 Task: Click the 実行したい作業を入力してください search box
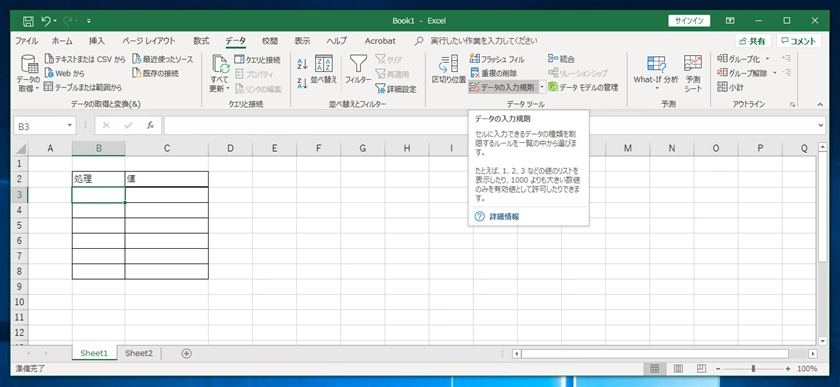point(484,41)
